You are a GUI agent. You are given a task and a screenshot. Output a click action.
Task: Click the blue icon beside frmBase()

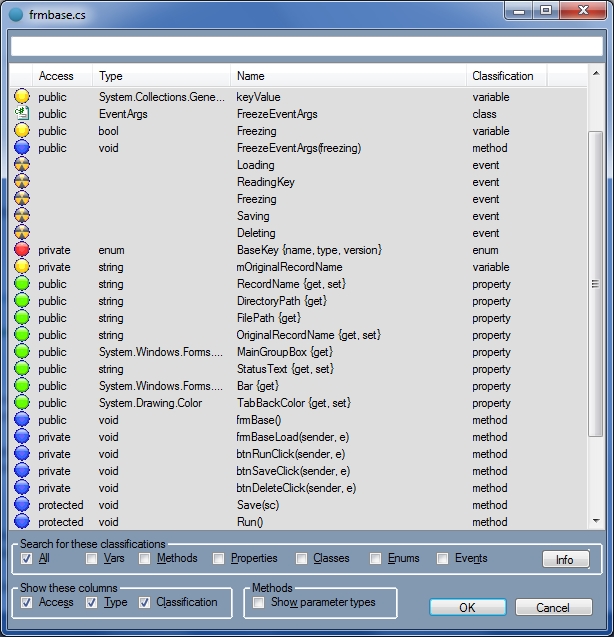coord(22,420)
